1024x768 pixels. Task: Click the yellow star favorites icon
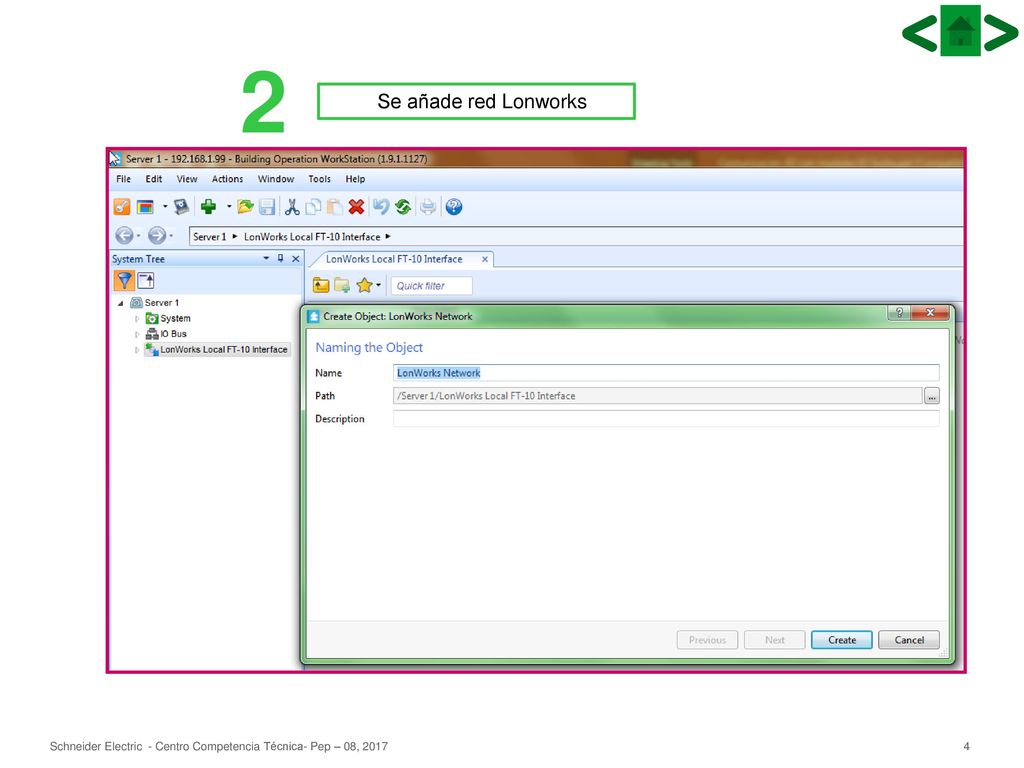pos(364,285)
